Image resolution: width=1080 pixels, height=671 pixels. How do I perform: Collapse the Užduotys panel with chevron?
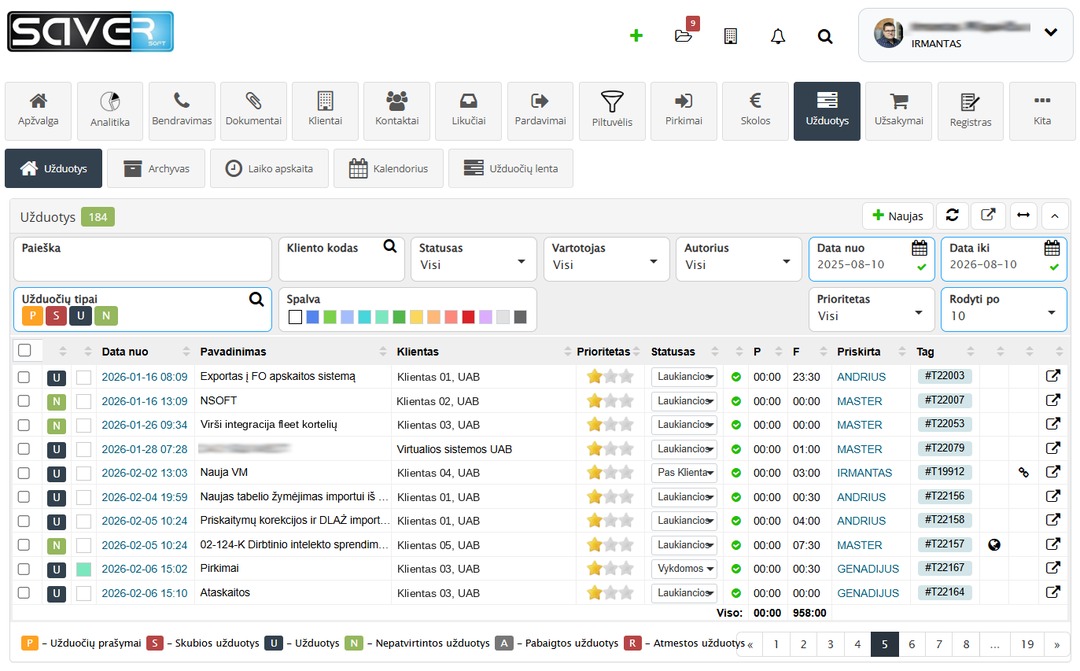(1055, 216)
